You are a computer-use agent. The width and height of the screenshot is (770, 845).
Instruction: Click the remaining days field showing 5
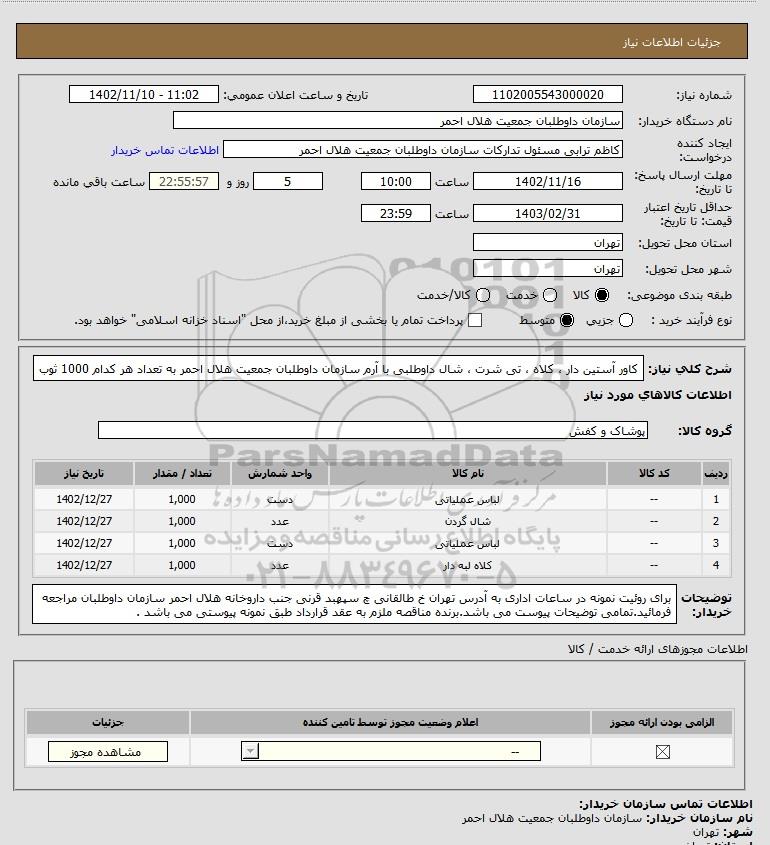288,182
